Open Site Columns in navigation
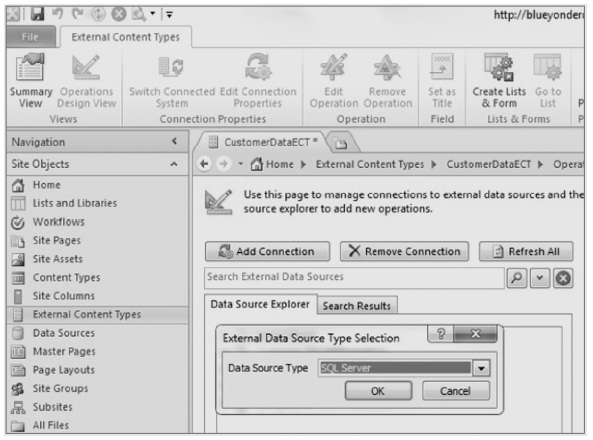Screen dimensions: 593x440 click(98, 296)
